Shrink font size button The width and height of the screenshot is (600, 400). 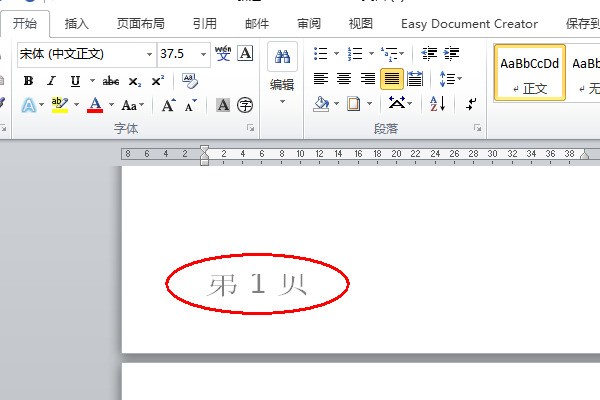click(x=190, y=104)
